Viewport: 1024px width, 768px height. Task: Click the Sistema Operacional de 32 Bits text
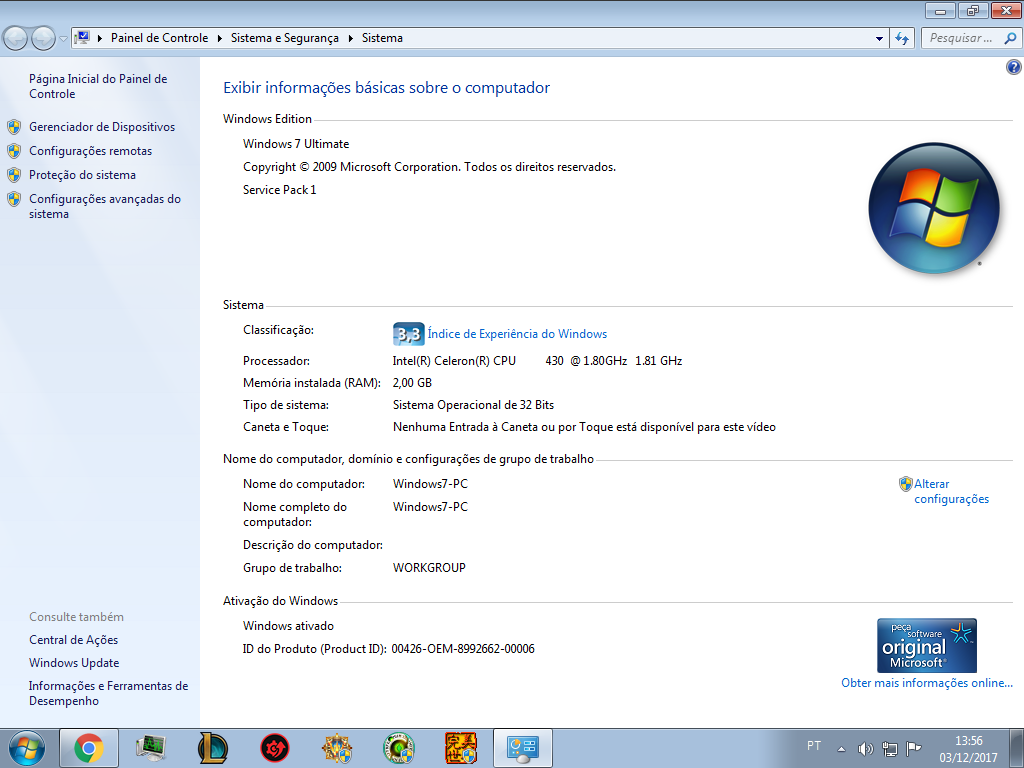pos(473,405)
